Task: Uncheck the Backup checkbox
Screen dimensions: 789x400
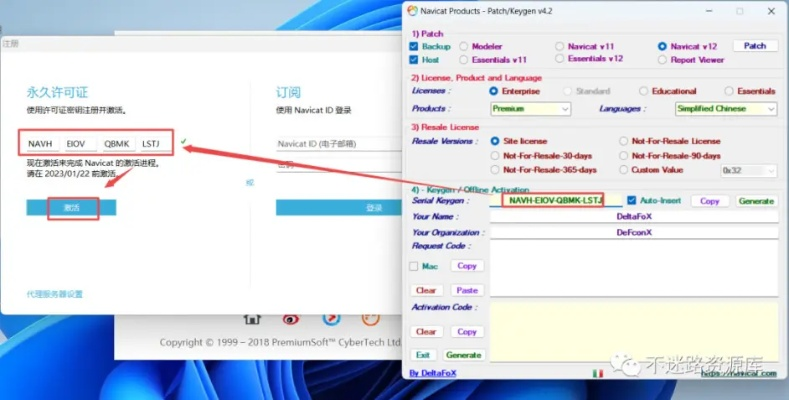Action: (415, 46)
